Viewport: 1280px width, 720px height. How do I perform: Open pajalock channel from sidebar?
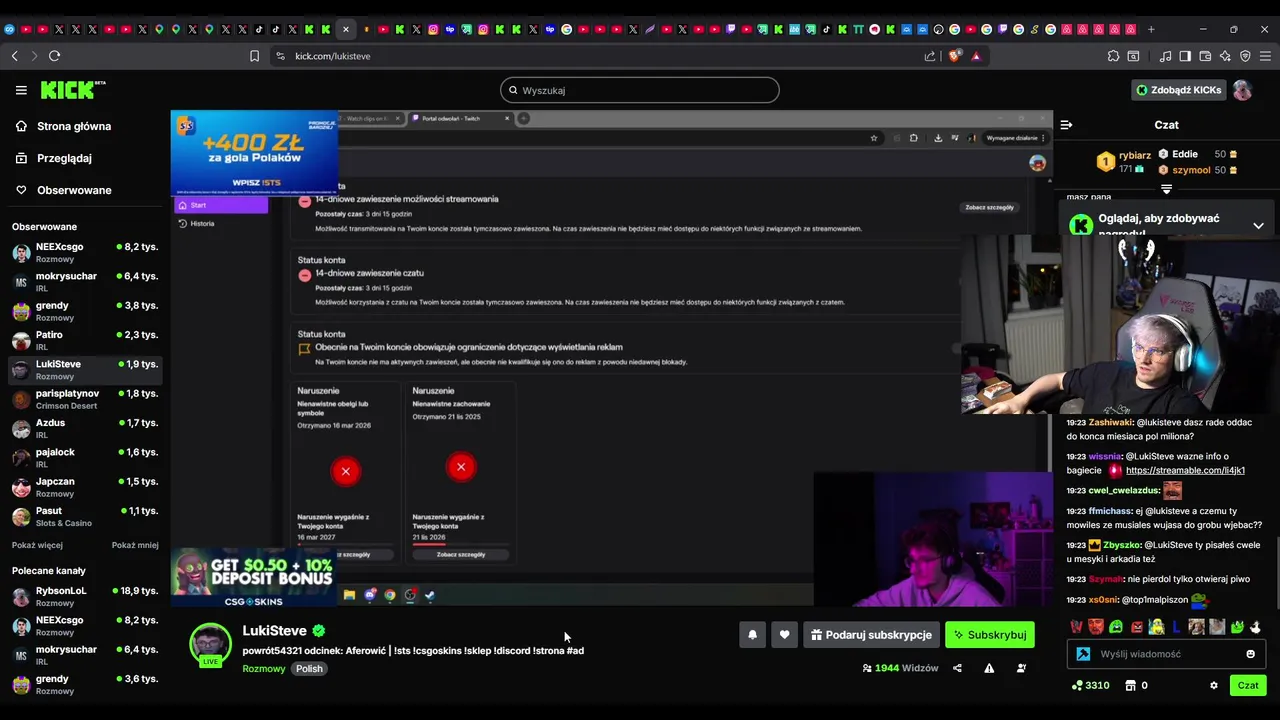85,458
